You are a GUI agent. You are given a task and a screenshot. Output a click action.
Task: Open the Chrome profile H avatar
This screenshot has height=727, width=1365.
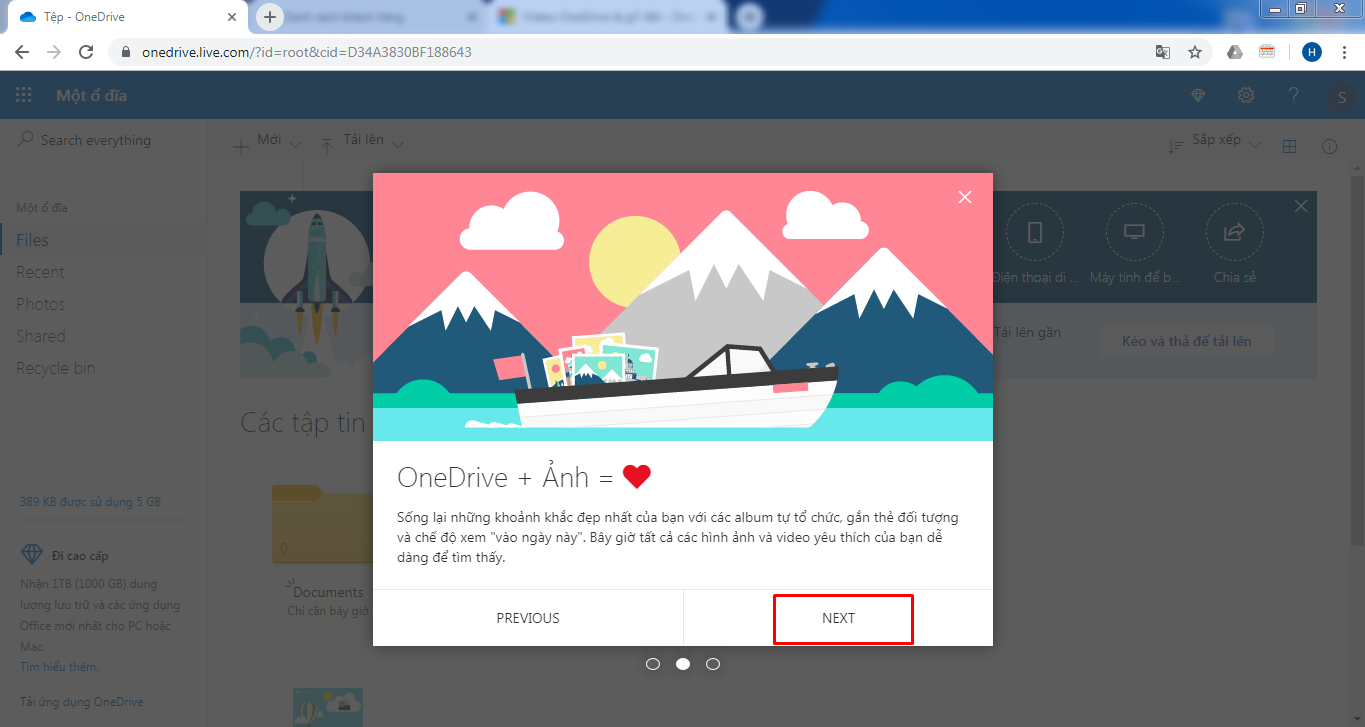[1312, 52]
